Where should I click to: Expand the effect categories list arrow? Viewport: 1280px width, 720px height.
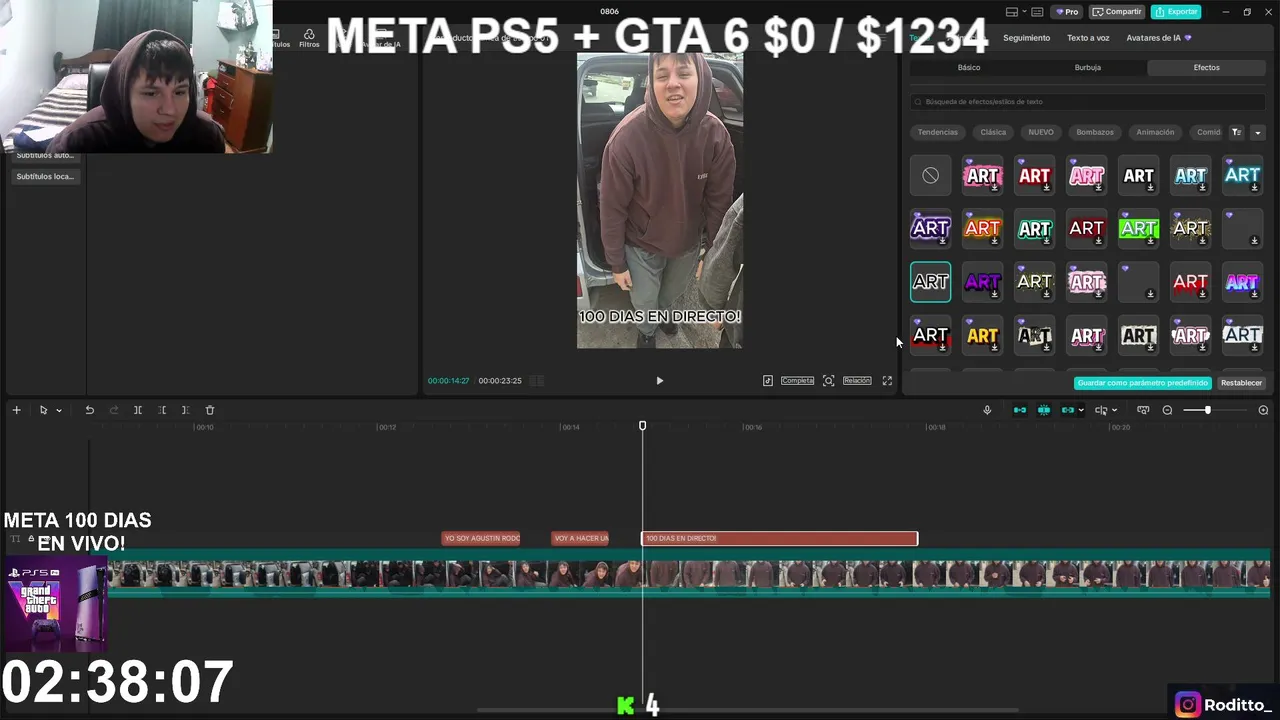tap(1258, 132)
